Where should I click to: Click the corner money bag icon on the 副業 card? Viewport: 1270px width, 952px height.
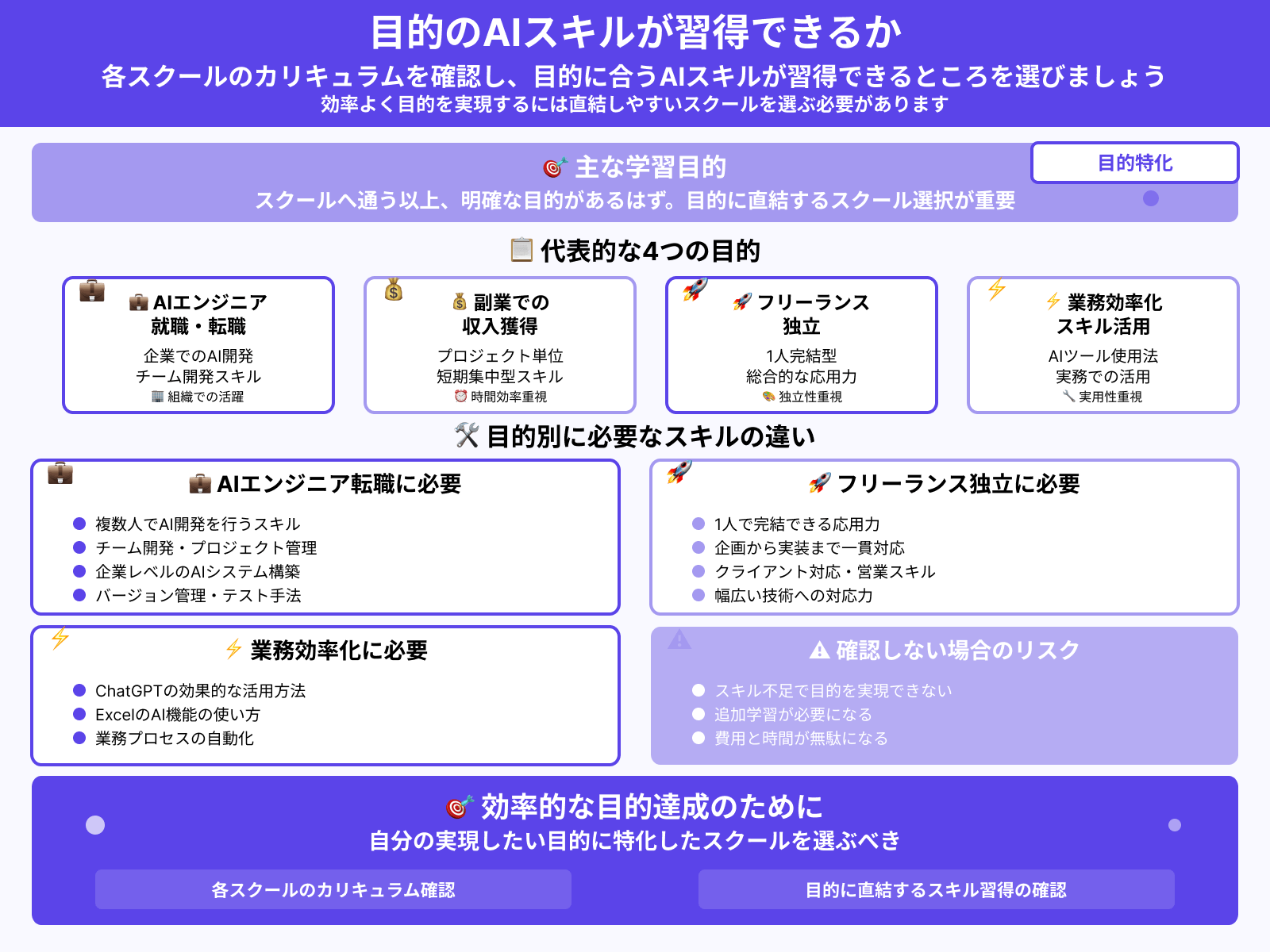point(394,291)
